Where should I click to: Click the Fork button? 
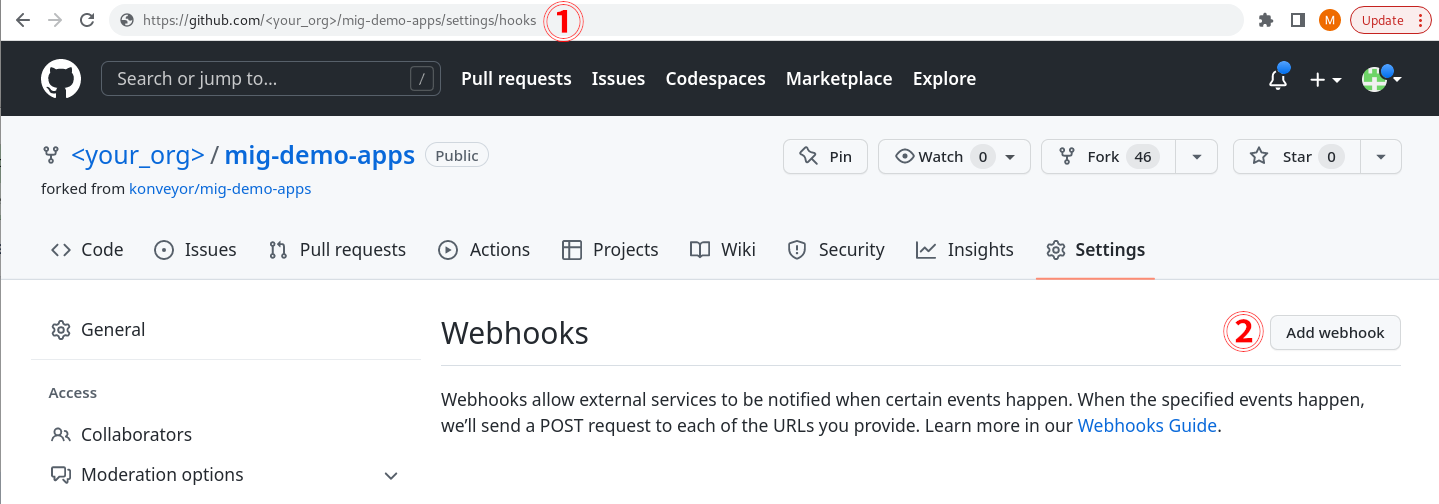[x=1107, y=157]
